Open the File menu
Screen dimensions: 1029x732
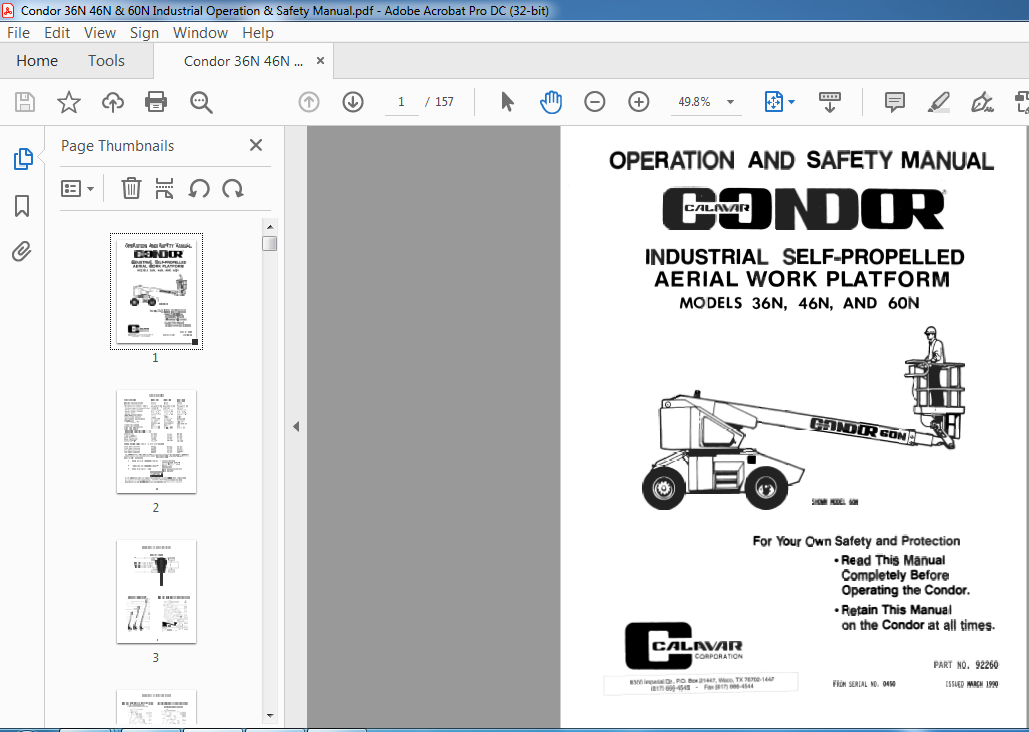click(x=18, y=33)
